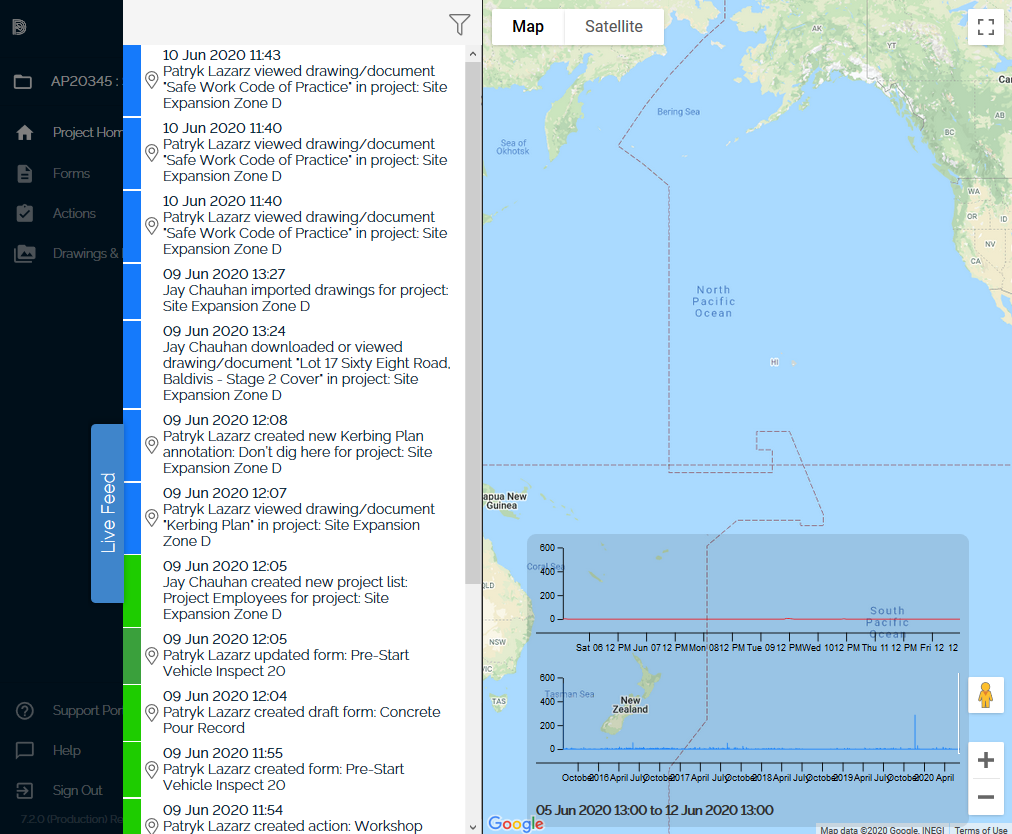Click the Sign Out exit icon

click(25, 791)
